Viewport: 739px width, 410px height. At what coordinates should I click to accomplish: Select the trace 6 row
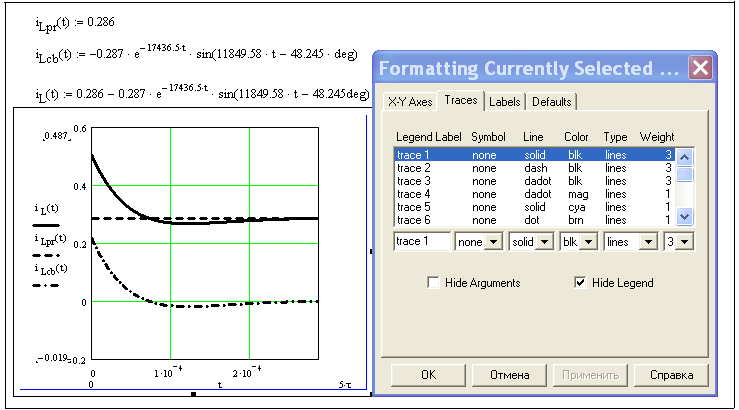(534, 220)
